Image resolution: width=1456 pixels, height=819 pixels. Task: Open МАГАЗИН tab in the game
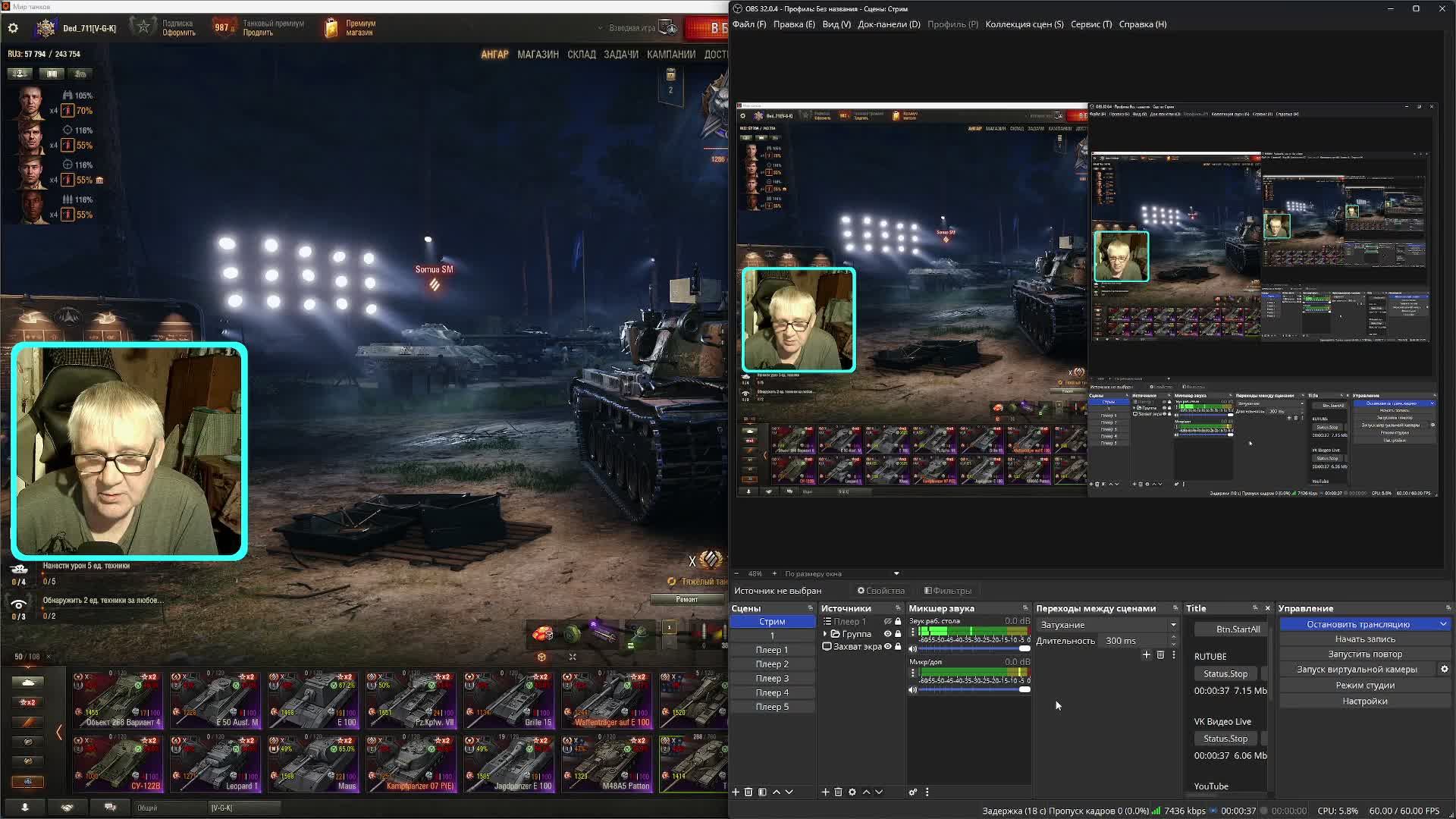click(x=538, y=55)
